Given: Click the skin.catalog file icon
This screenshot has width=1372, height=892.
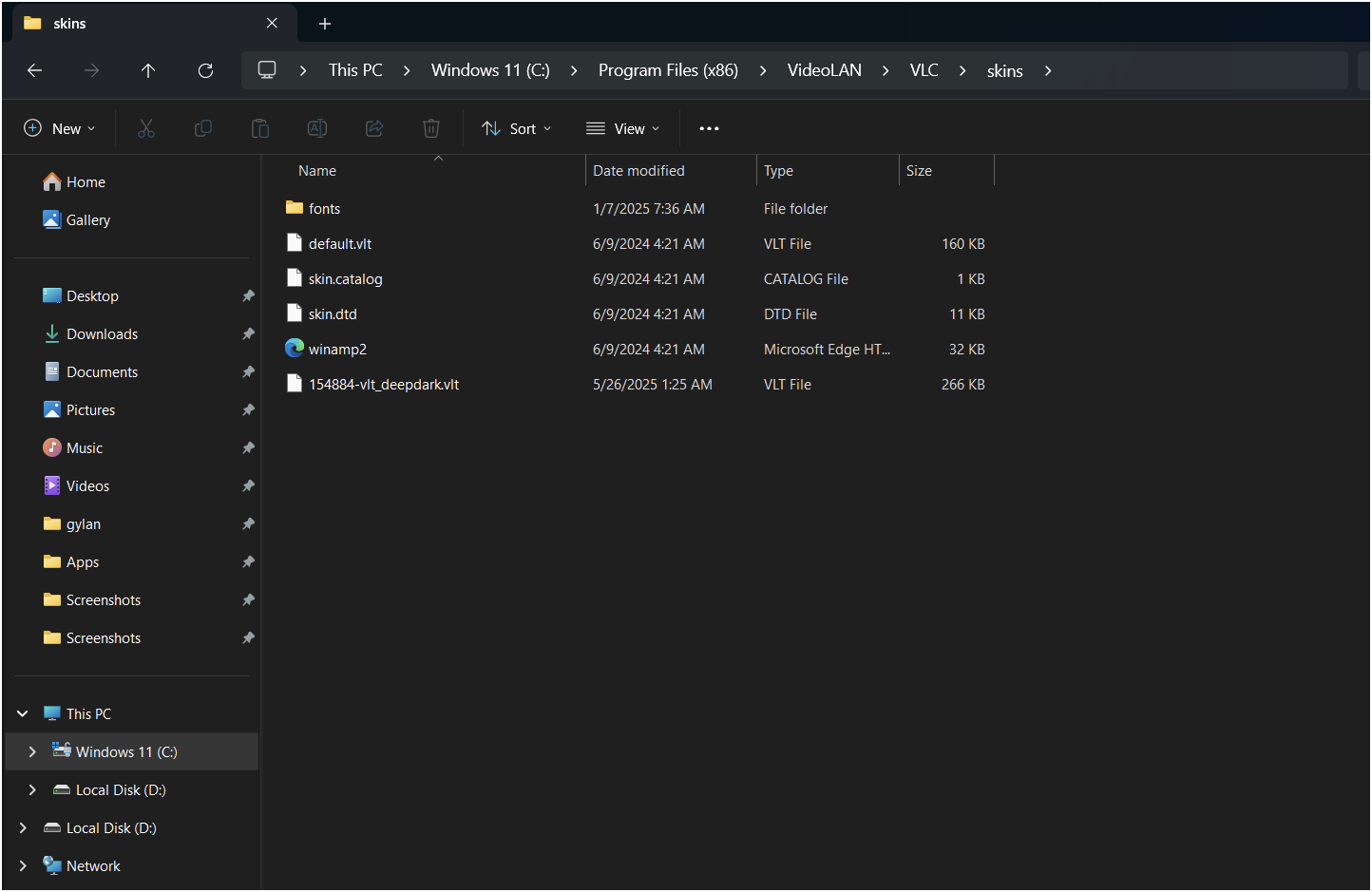Looking at the screenshot, I should click(295, 278).
